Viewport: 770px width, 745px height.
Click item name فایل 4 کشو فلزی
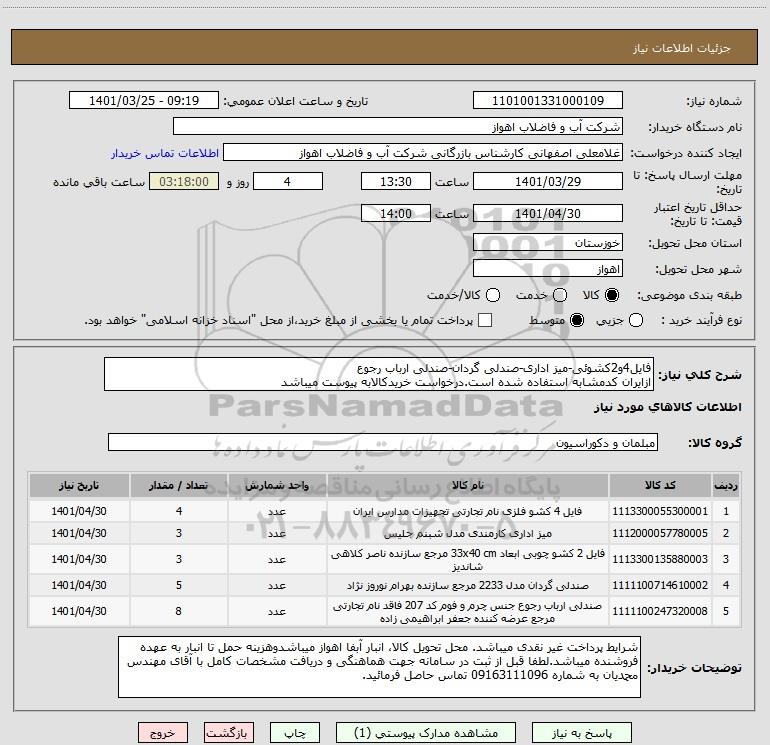click(468, 511)
